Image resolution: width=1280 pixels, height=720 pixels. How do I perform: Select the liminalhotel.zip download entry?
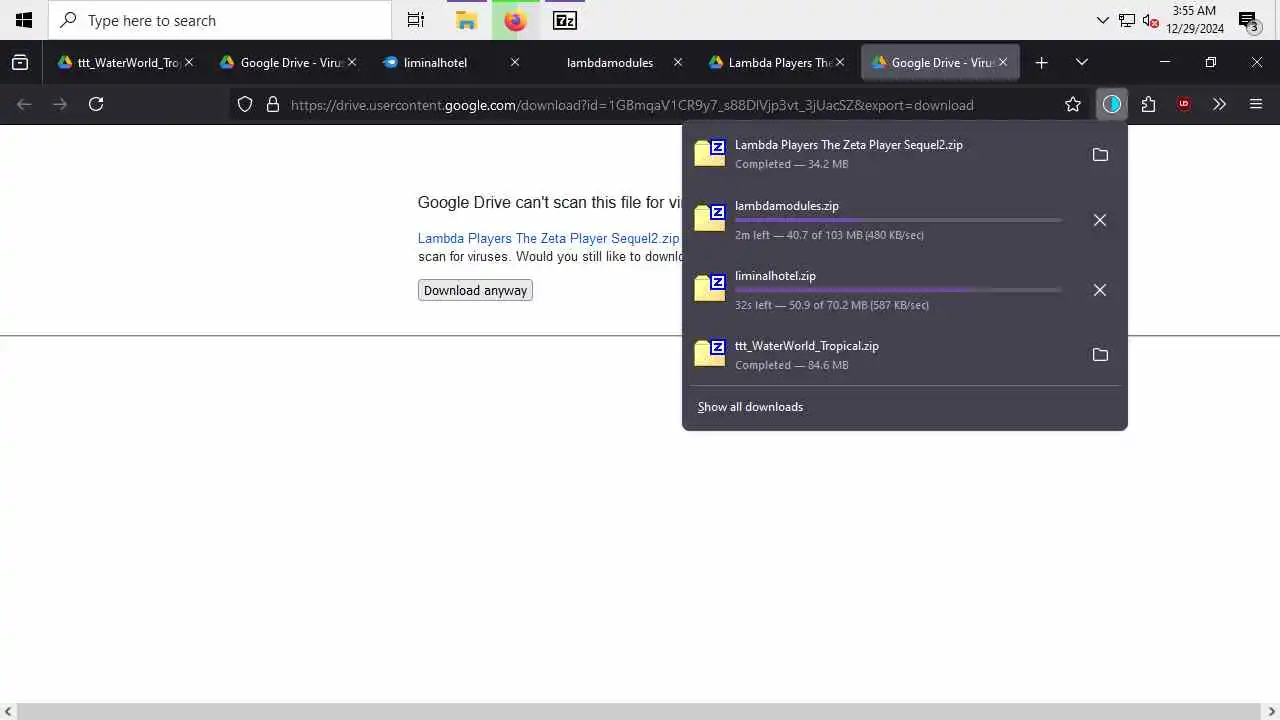click(x=882, y=290)
